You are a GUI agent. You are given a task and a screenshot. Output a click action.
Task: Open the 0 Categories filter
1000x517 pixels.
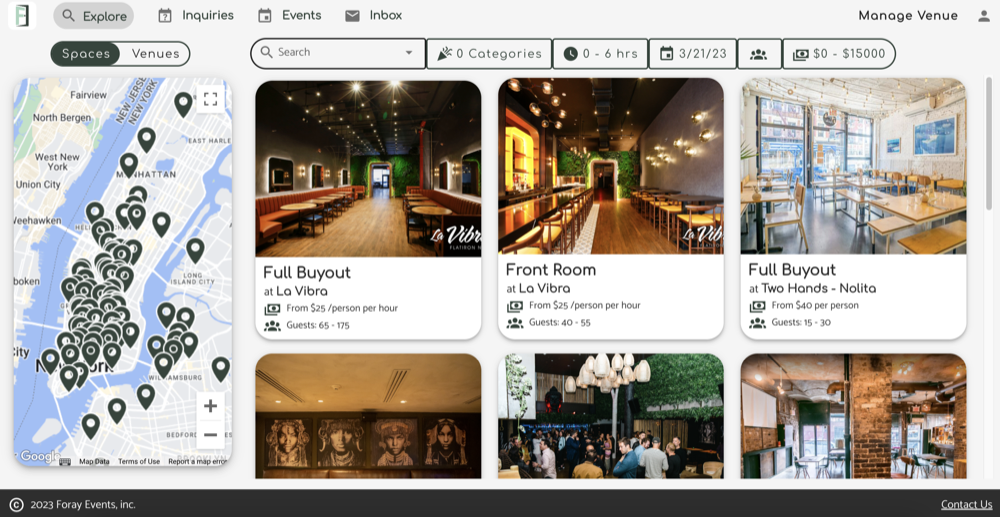(x=489, y=54)
